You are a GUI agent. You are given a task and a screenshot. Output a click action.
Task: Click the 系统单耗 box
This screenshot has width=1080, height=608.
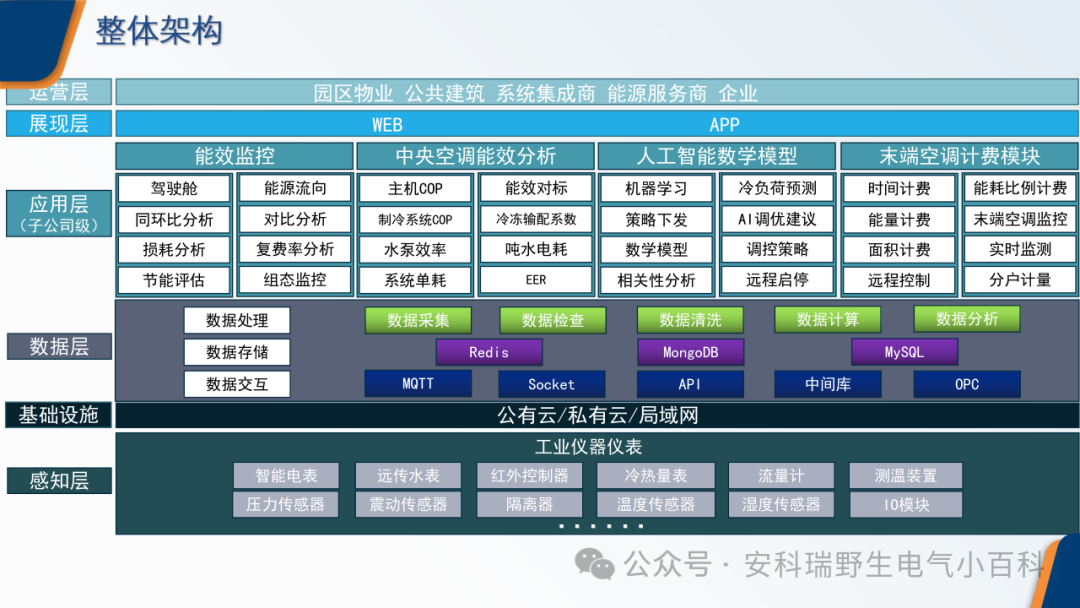click(415, 280)
